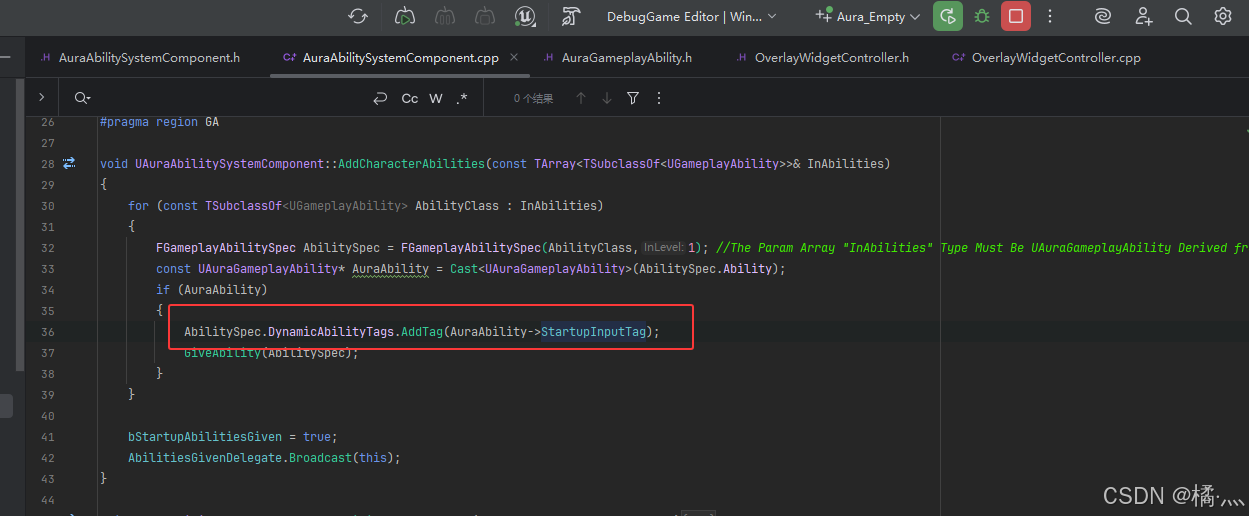This screenshot has width=1249, height=516.
Task: Click the refresh/sync icon in the top toolbar
Action: coord(358,16)
